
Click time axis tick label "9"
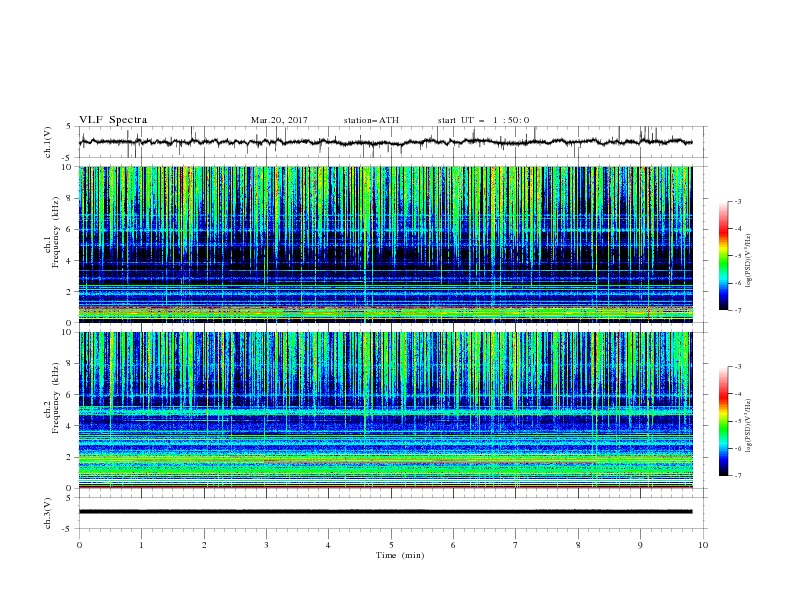pos(640,545)
